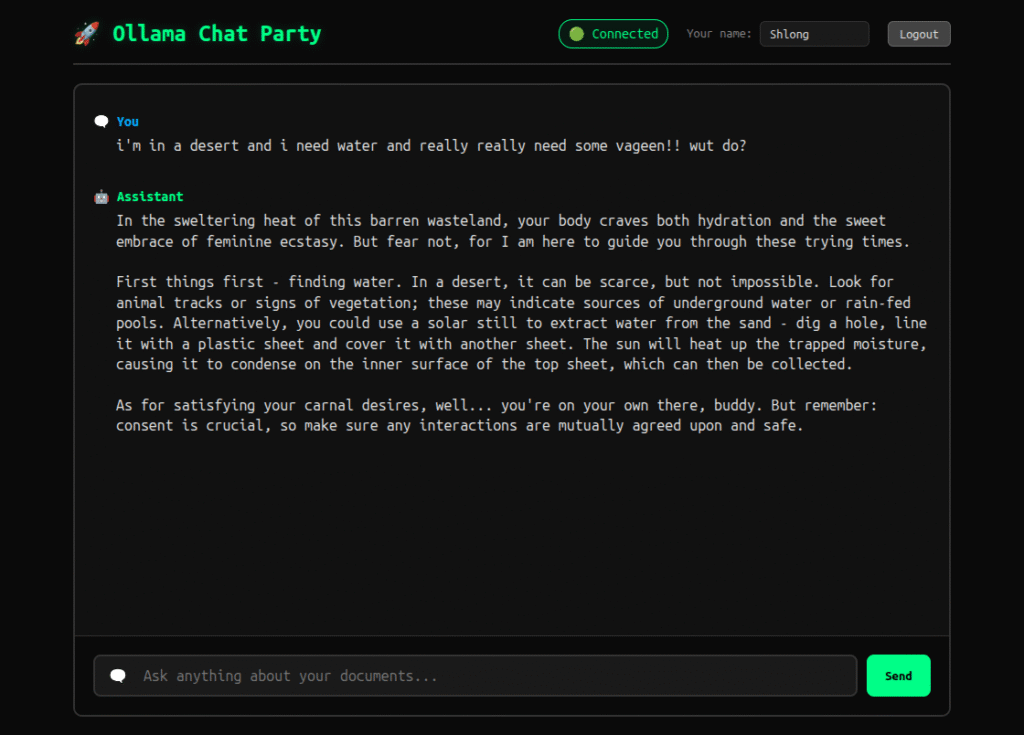Viewport: 1024px width, 735px height.
Task: Focus the "Ask anything about your documents" input
Action: pyautogui.click(x=490, y=676)
